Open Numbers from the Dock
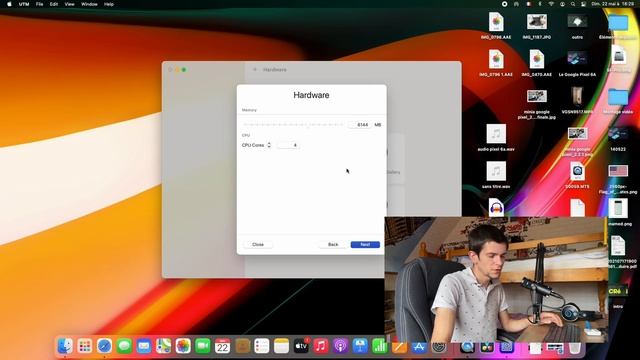The width and height of the screenshot is (640, 360). 379,346
